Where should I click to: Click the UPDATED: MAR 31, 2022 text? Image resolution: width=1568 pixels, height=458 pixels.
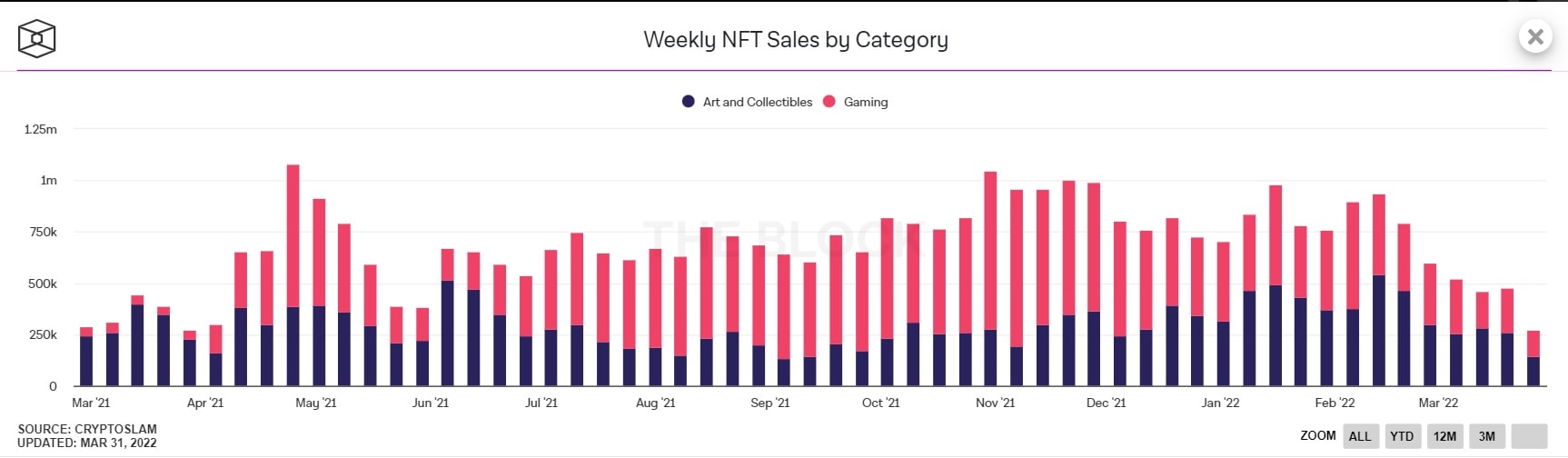click(87, 443)
